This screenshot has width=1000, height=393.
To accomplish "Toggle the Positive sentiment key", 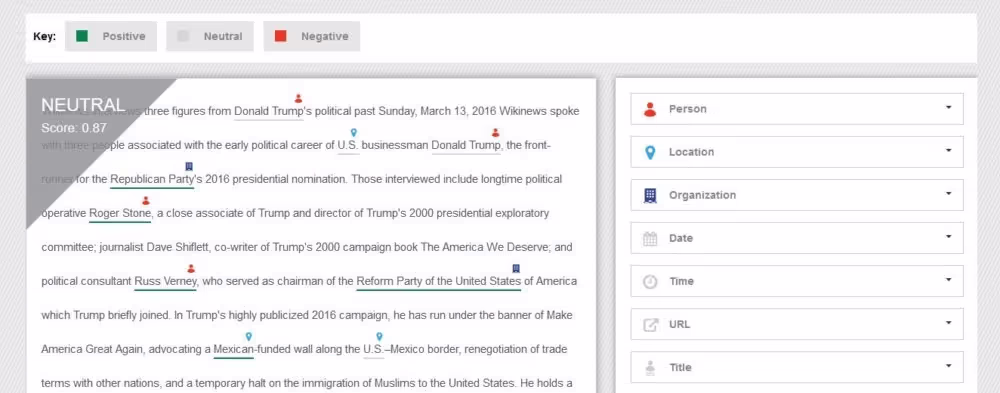I will 111,36.
